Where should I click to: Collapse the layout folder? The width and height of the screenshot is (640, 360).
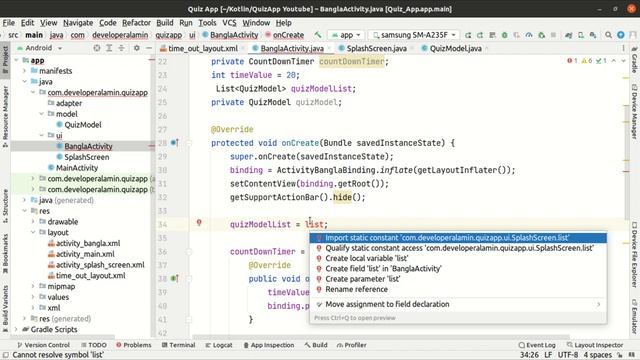point(33,233)
